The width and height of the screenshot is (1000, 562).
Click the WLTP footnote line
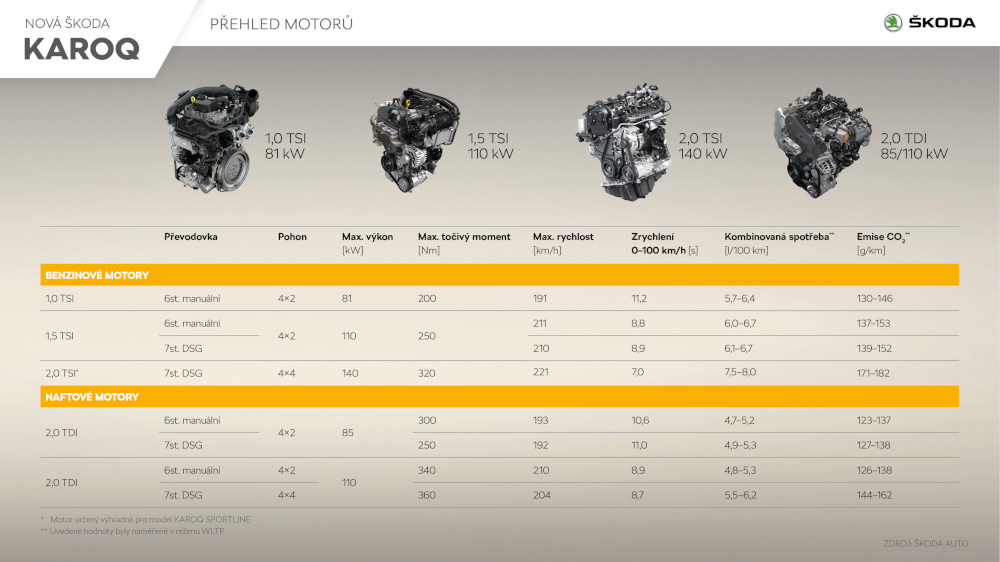pos(132,531)
